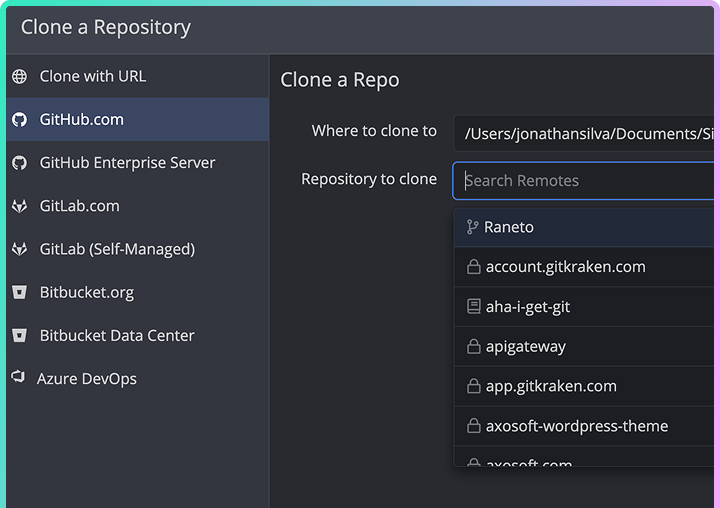Screen dimensions: 720x508
Task: Switch to the GitLab.com tab
Action: coord(79,206)
